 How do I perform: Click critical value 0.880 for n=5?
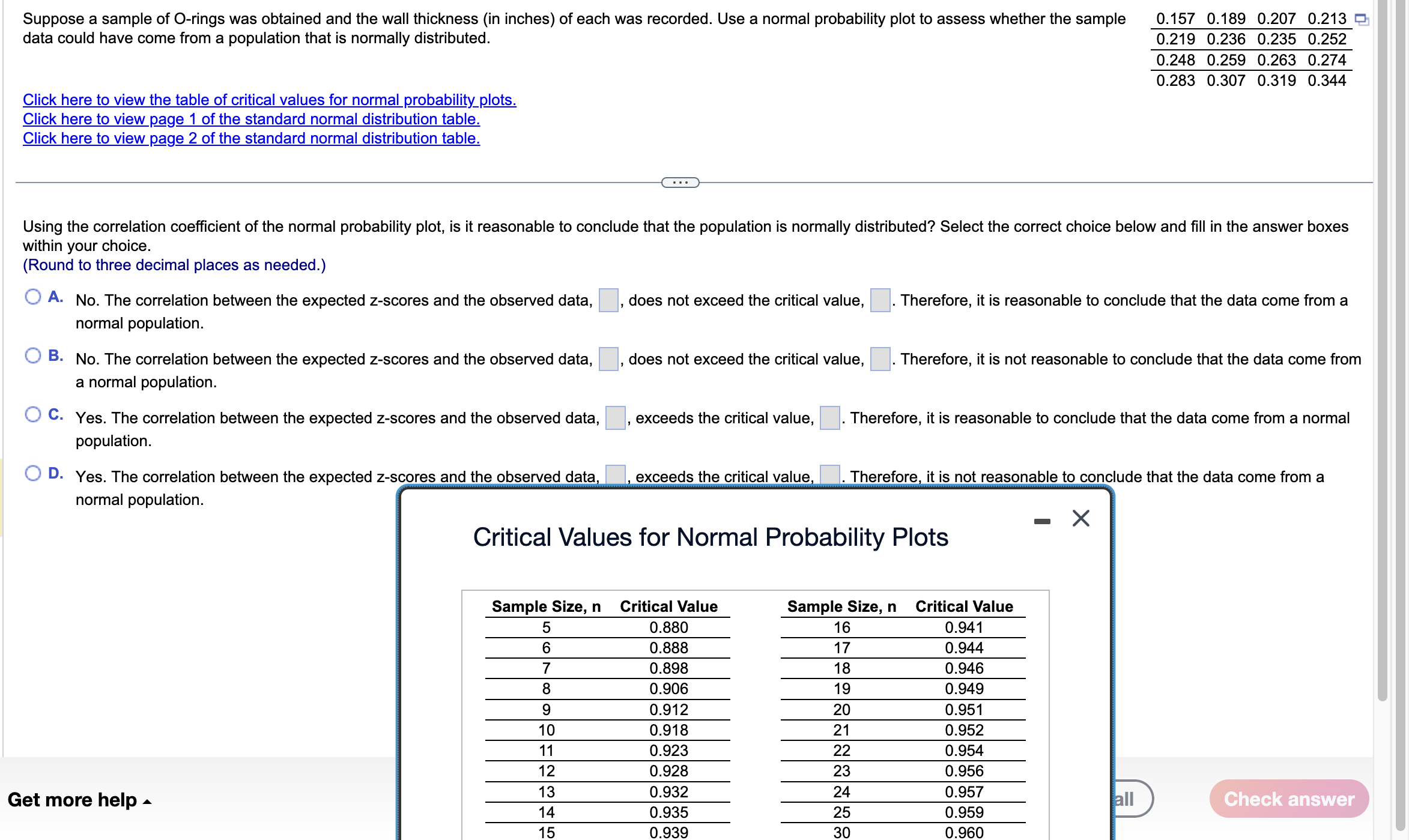[668, 627]
